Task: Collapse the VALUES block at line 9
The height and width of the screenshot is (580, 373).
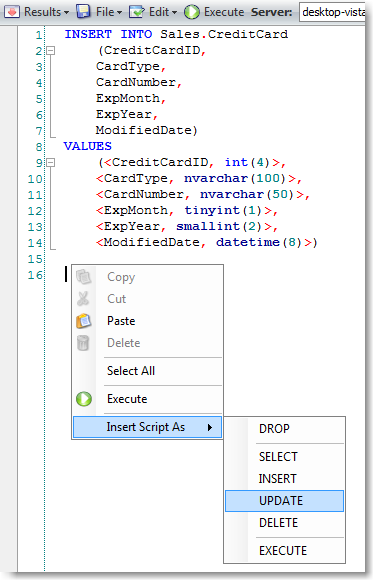Action: (51, 162)
